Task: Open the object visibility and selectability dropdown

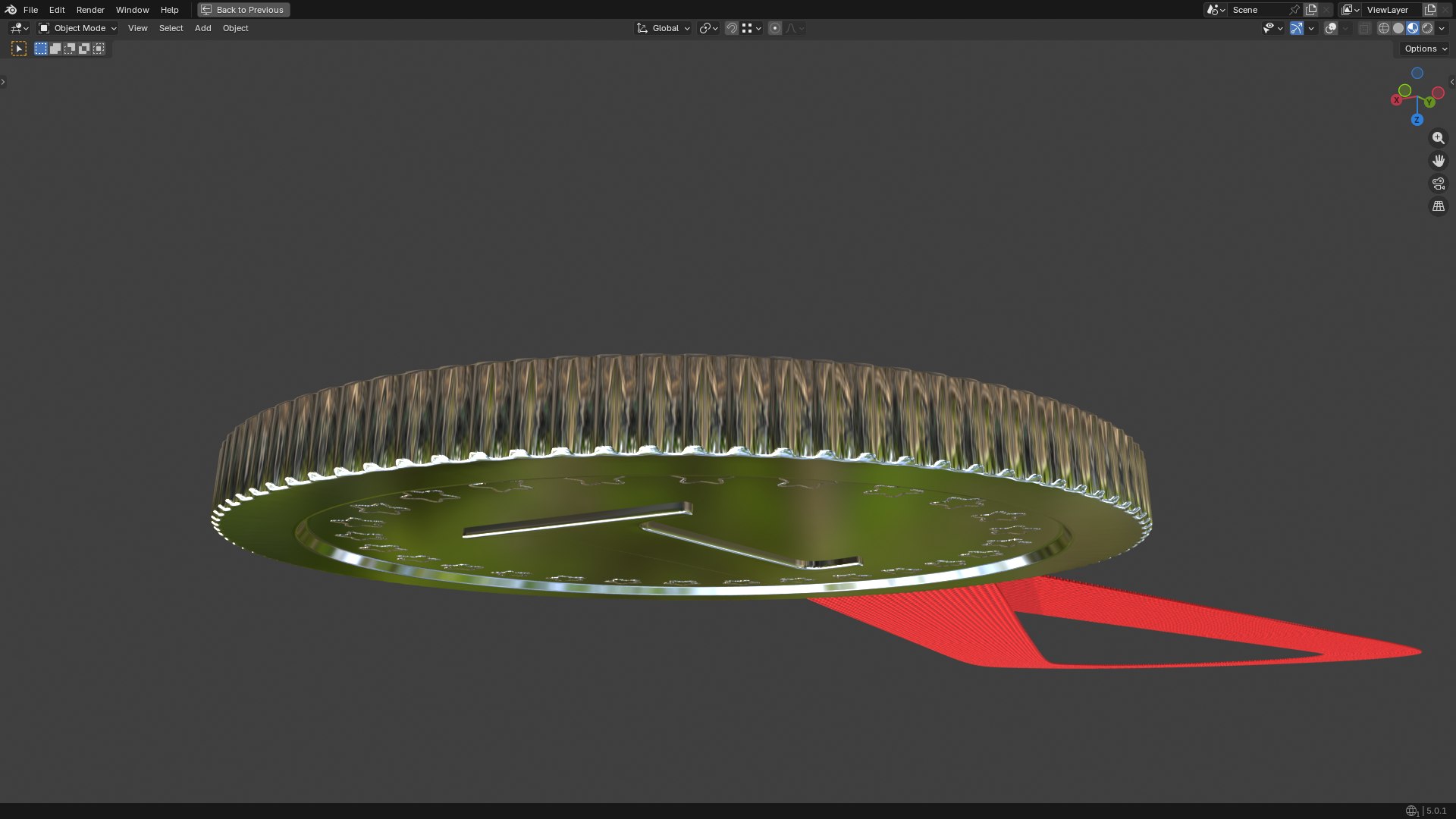Action: (x=1272, y=28)
